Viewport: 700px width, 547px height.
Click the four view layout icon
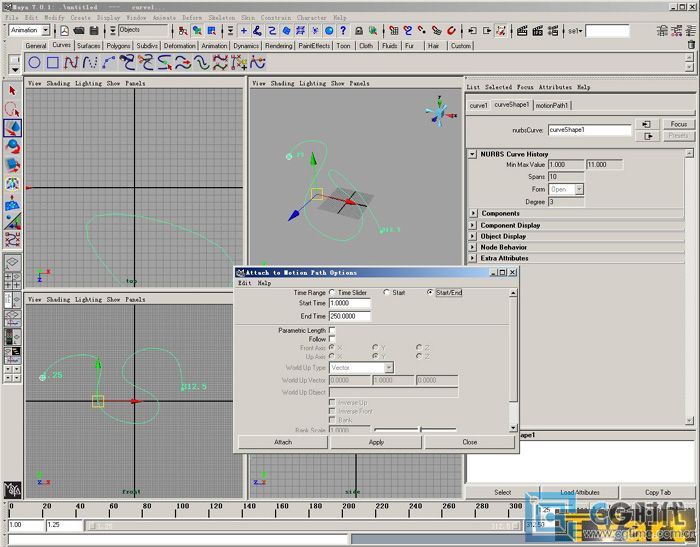pos(12,280)
